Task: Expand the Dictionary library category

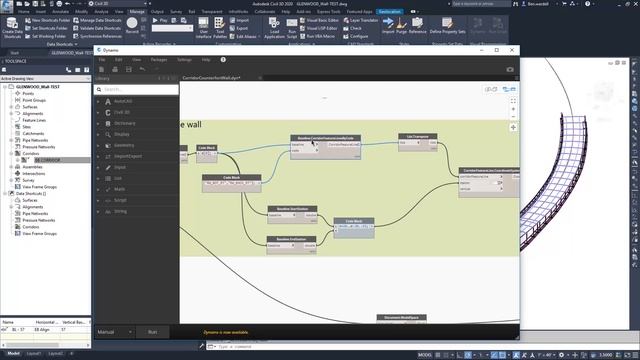Action: pyautogui.click(x=136, y=123)
